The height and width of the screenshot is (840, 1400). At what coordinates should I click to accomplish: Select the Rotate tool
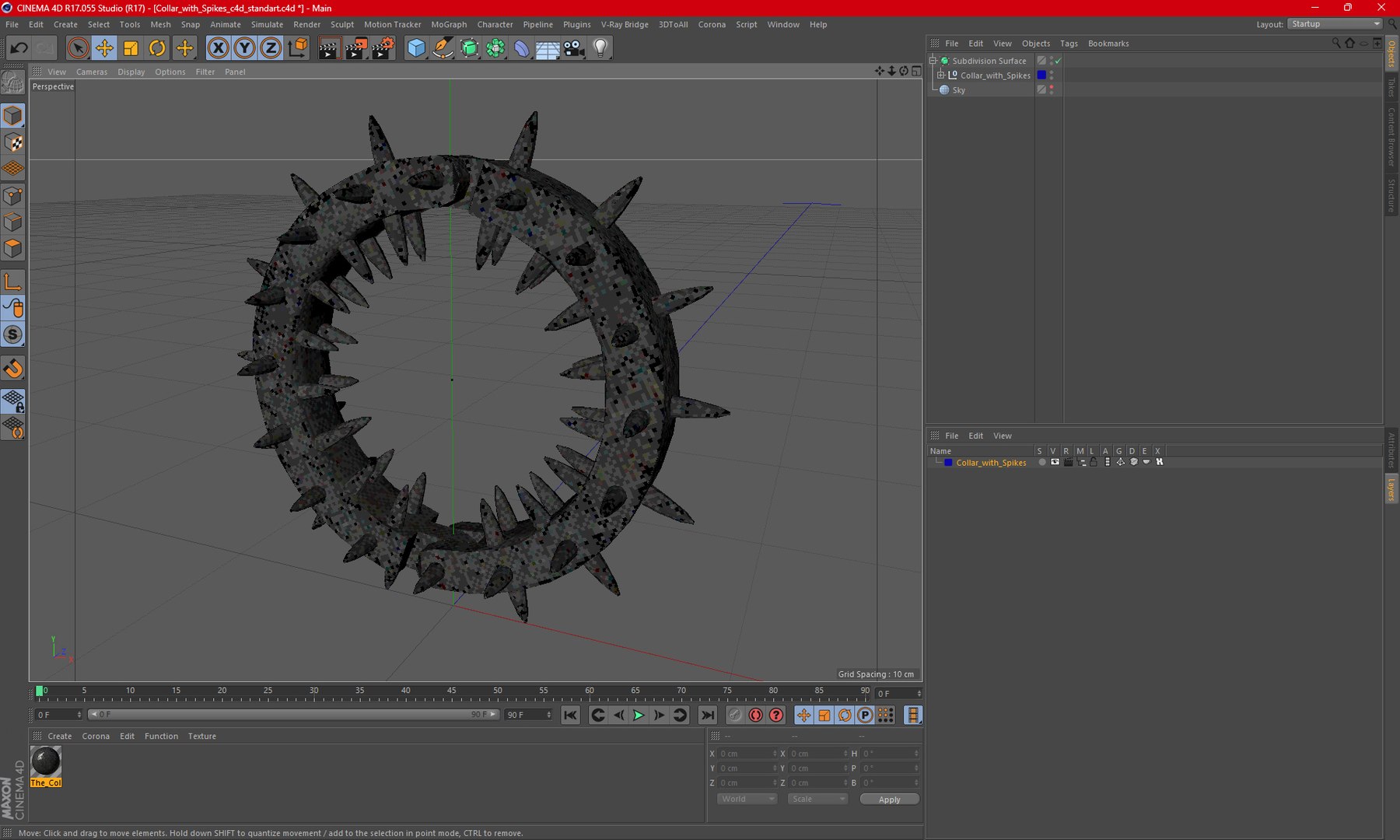tap(157, 48)
